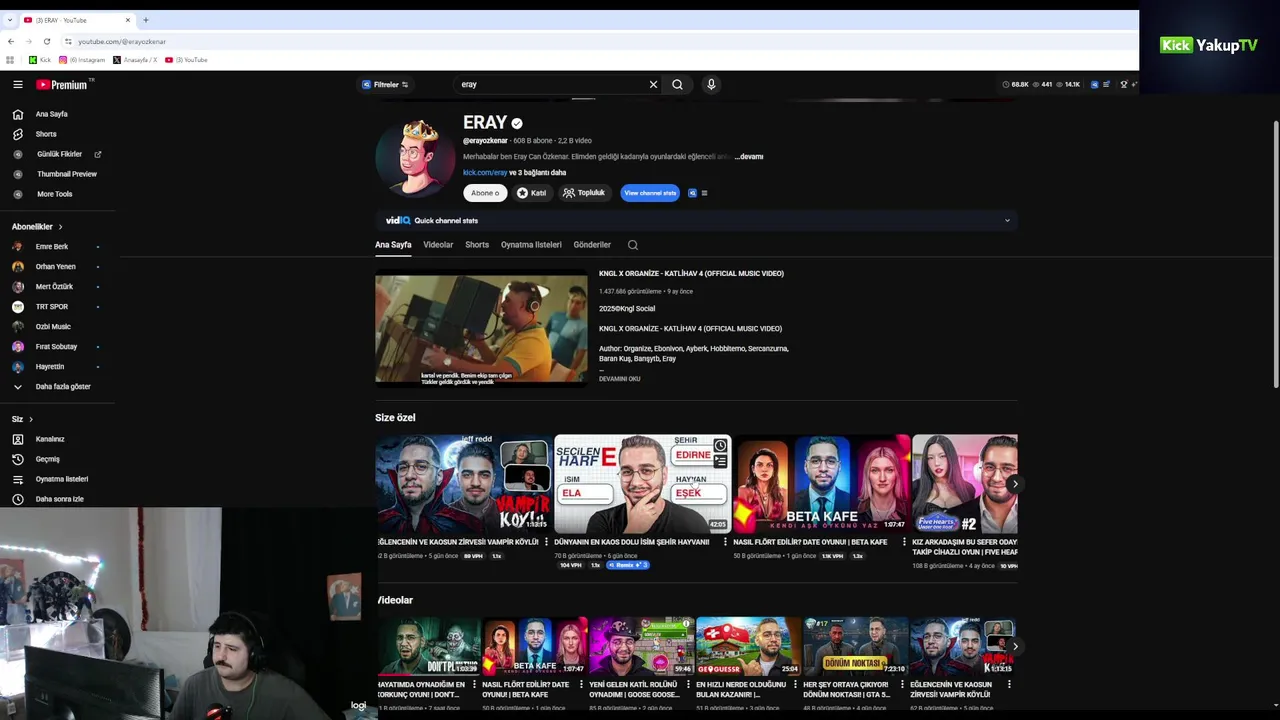
Task: Reload the browser page
Action: (46, 41)
